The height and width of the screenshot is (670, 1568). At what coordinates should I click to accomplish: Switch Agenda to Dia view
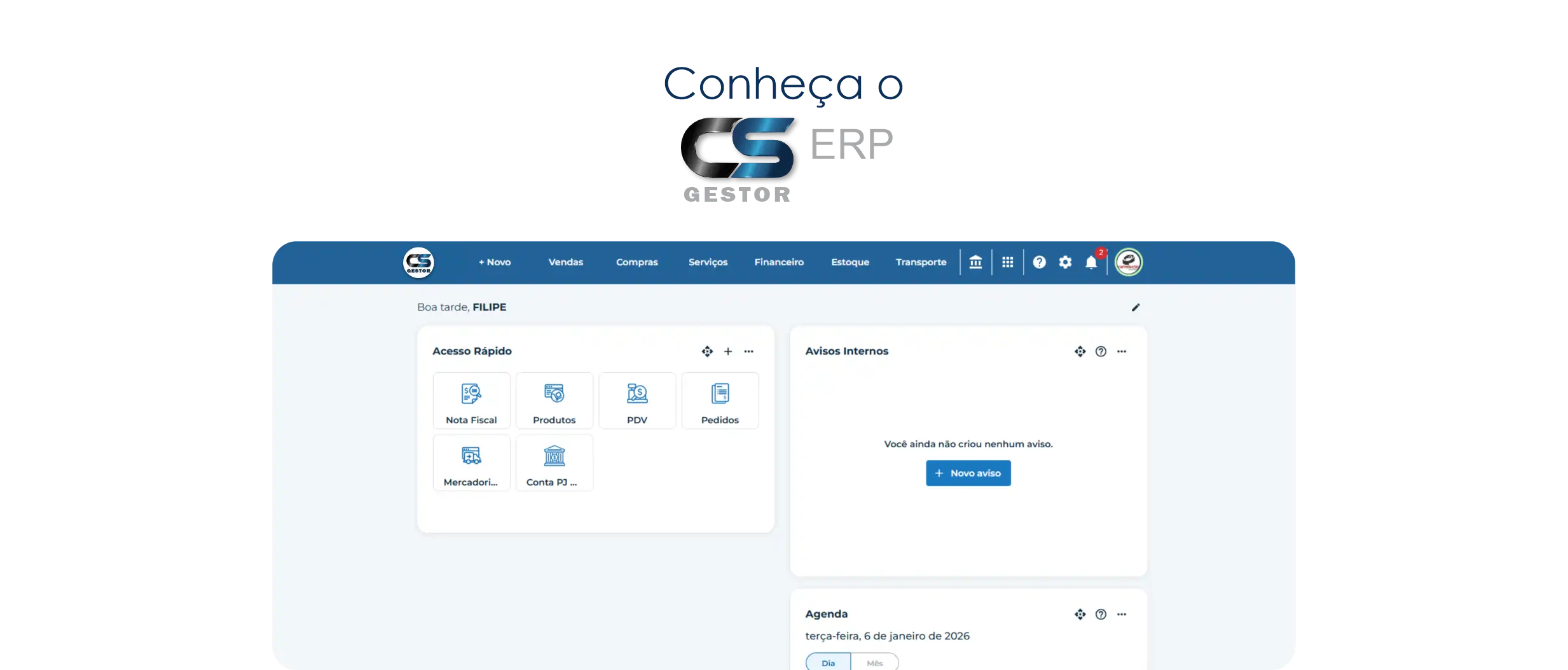coord(828,662)
